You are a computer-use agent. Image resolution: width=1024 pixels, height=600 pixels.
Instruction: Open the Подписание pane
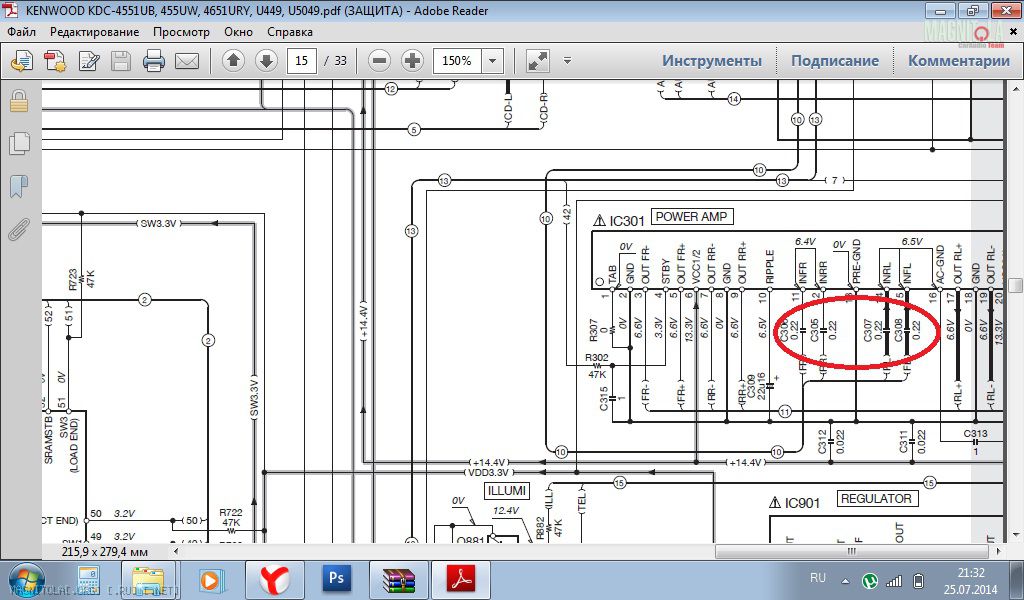(835, 61)
